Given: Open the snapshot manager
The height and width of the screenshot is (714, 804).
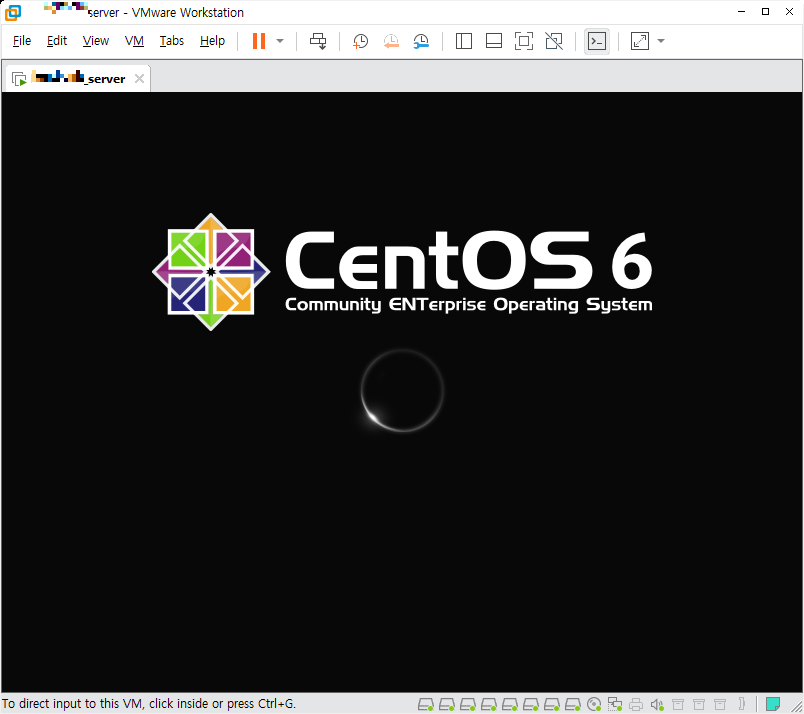Looking at the screenshot, I should (x=421, y=41).
